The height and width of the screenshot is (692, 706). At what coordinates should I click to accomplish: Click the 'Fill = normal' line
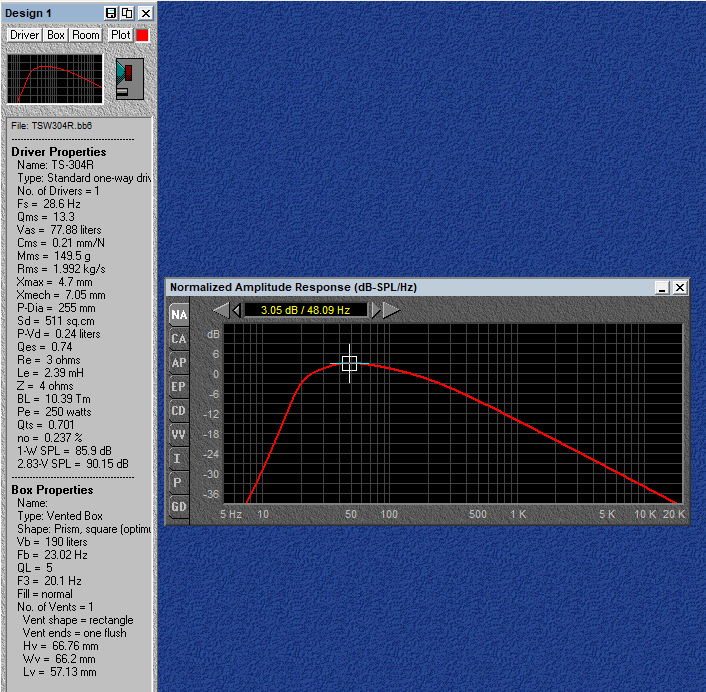tap(45, 594)
